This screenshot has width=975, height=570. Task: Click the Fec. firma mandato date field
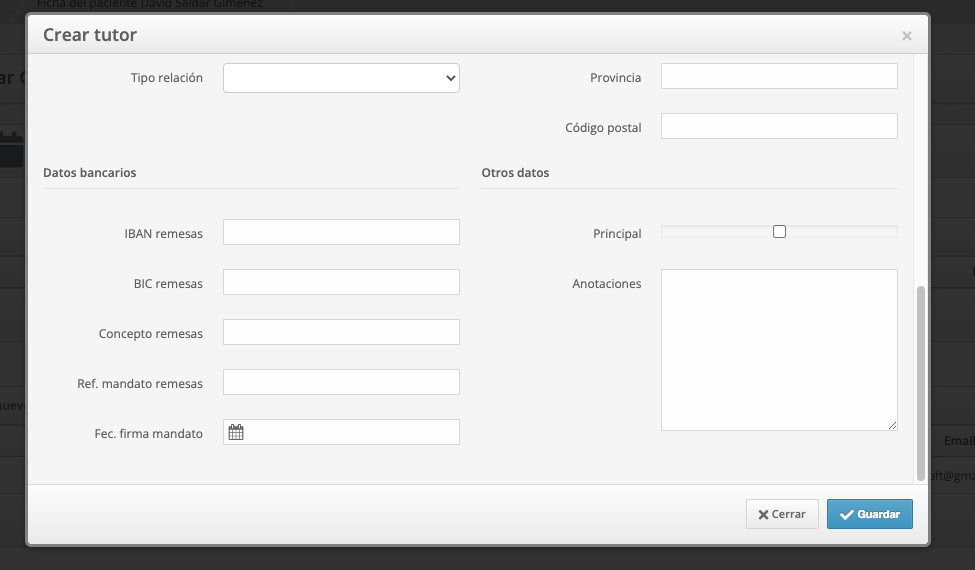(x=341, y=432)
